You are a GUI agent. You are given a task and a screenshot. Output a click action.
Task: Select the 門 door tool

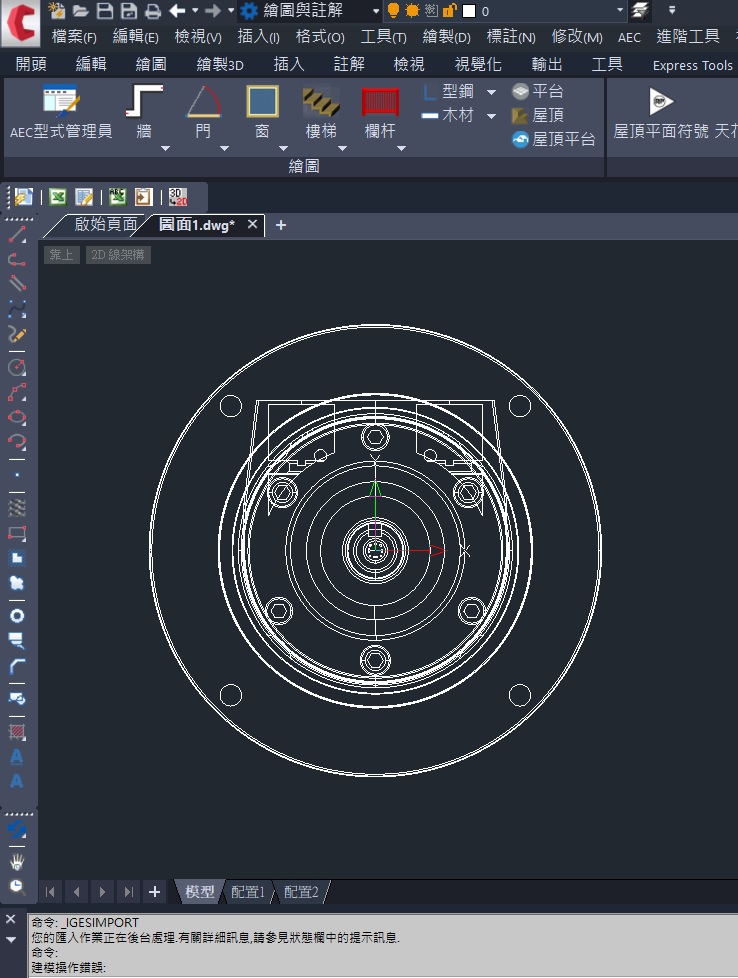tap(203, 111)
